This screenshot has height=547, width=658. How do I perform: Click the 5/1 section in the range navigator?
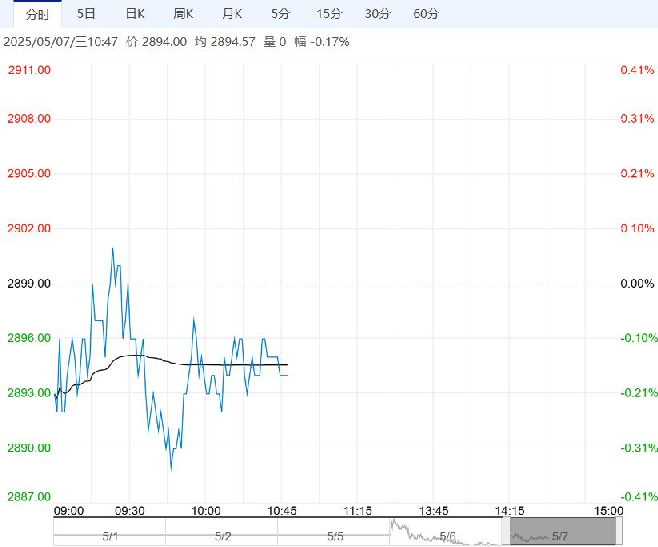point(110,532)
